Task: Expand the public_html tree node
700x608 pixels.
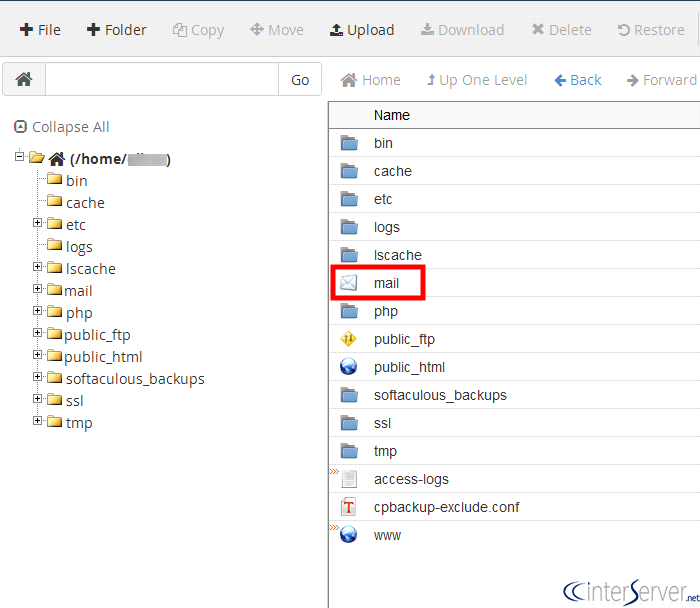Action: [38, 355]
